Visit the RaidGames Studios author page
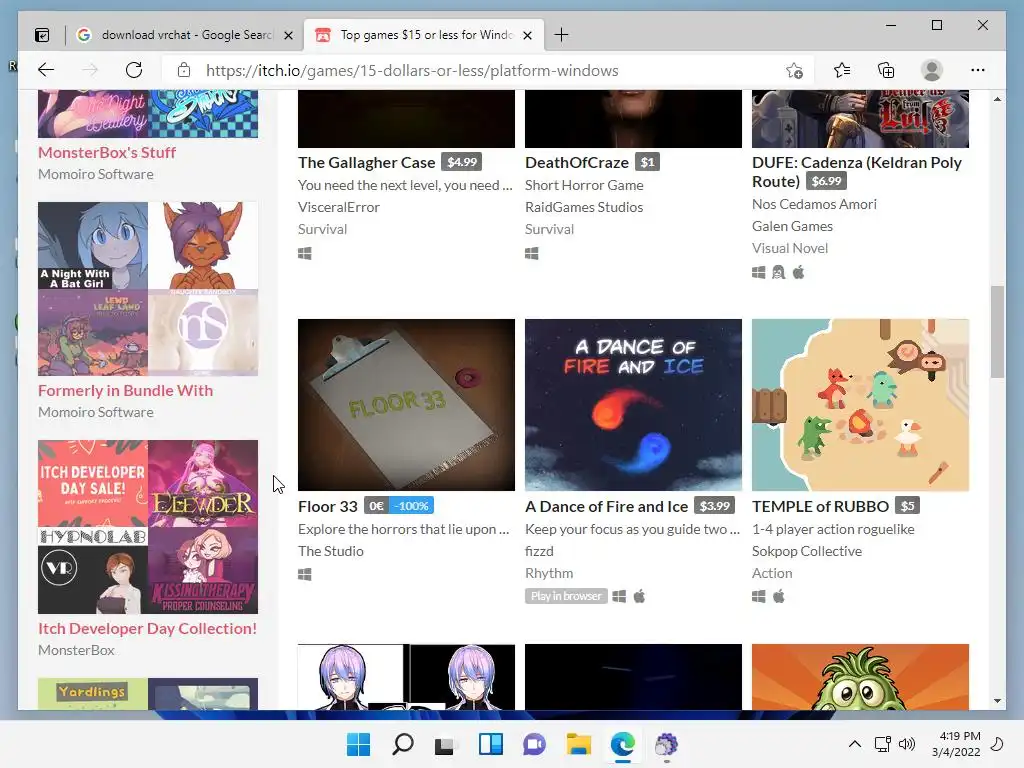 (584, 207)
